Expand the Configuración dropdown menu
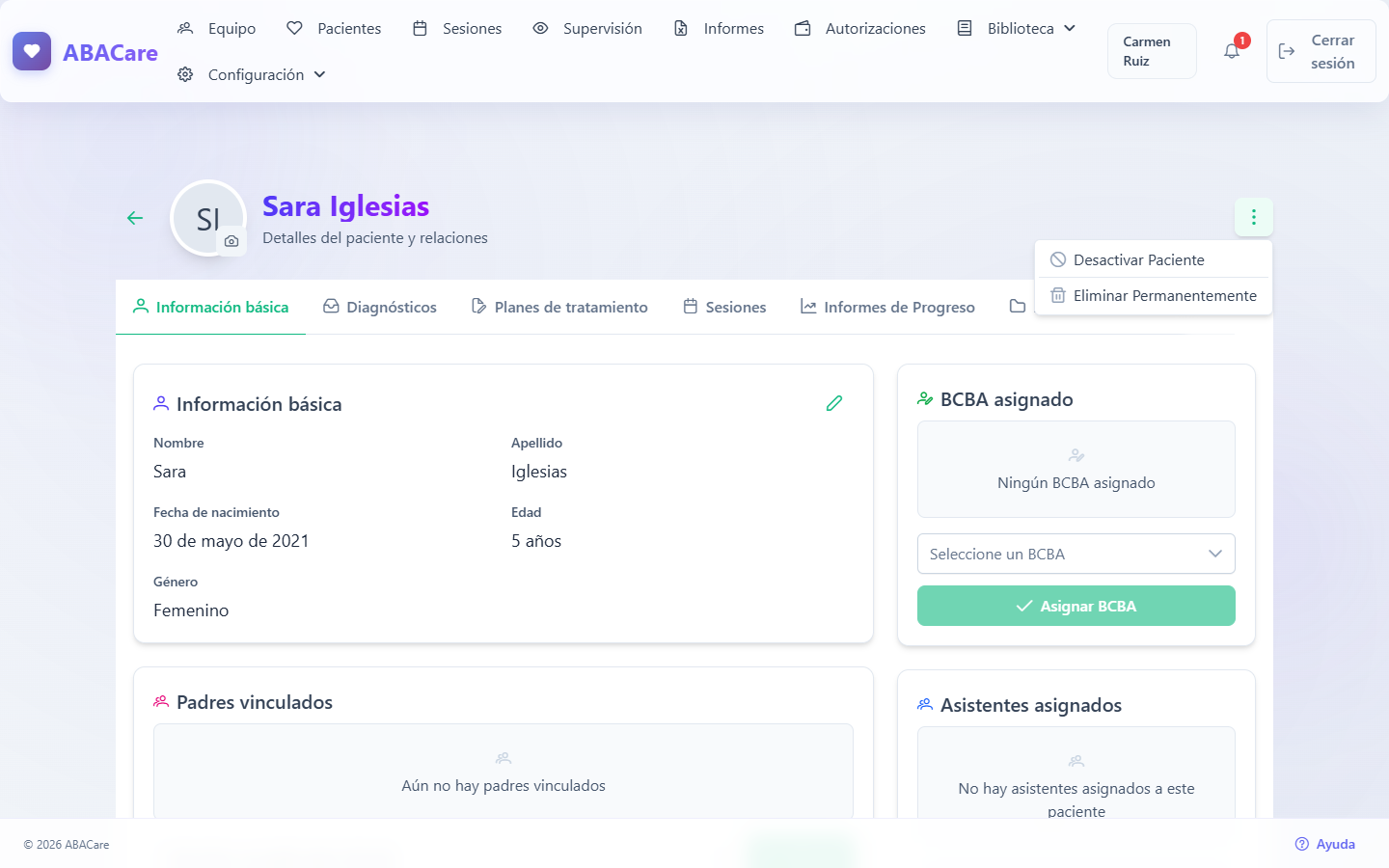Screen dimensions: 1389x868 tap(252, 75)
